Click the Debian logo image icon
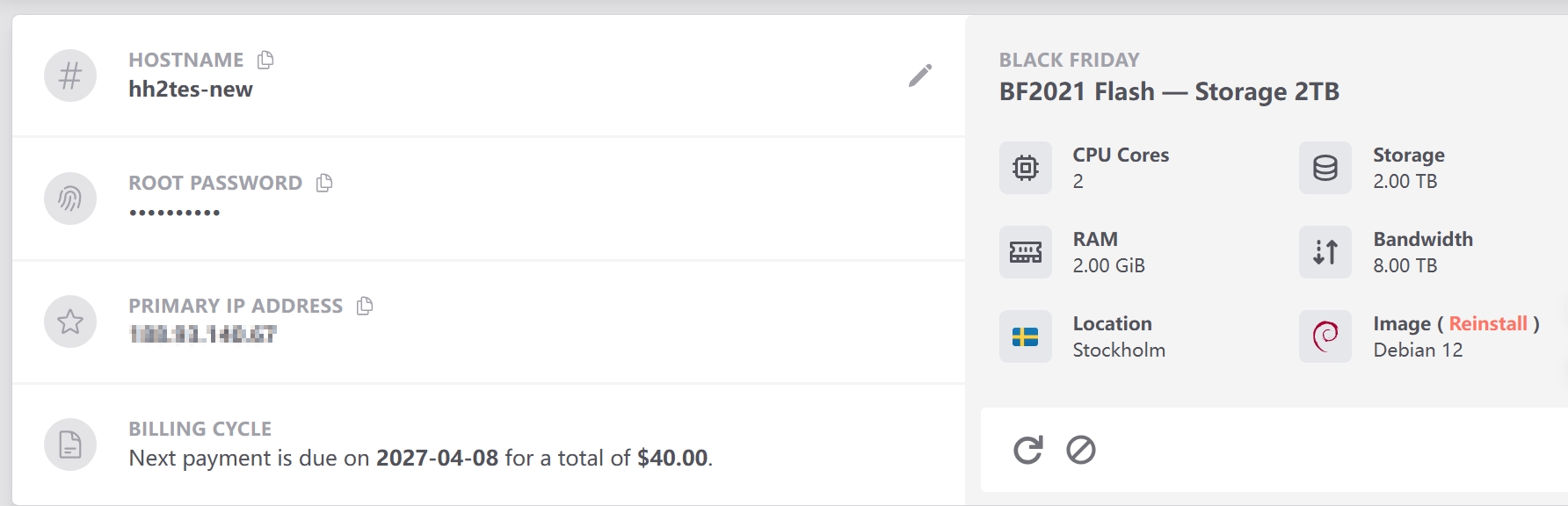This screenshot has width=1568, height=506. tap(1325, 336)
